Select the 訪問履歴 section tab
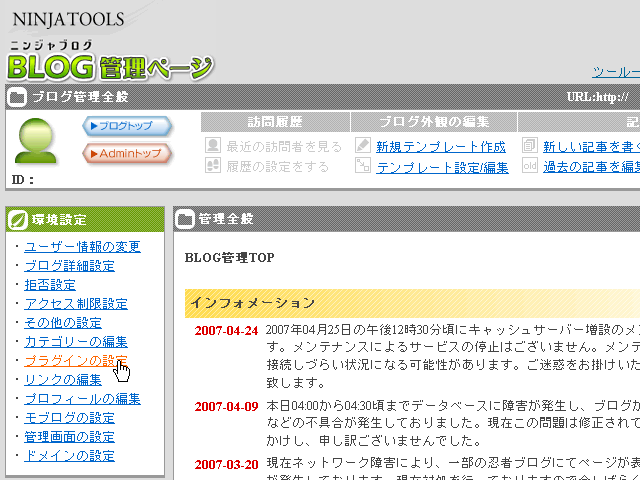 click(x=276, y=122)
